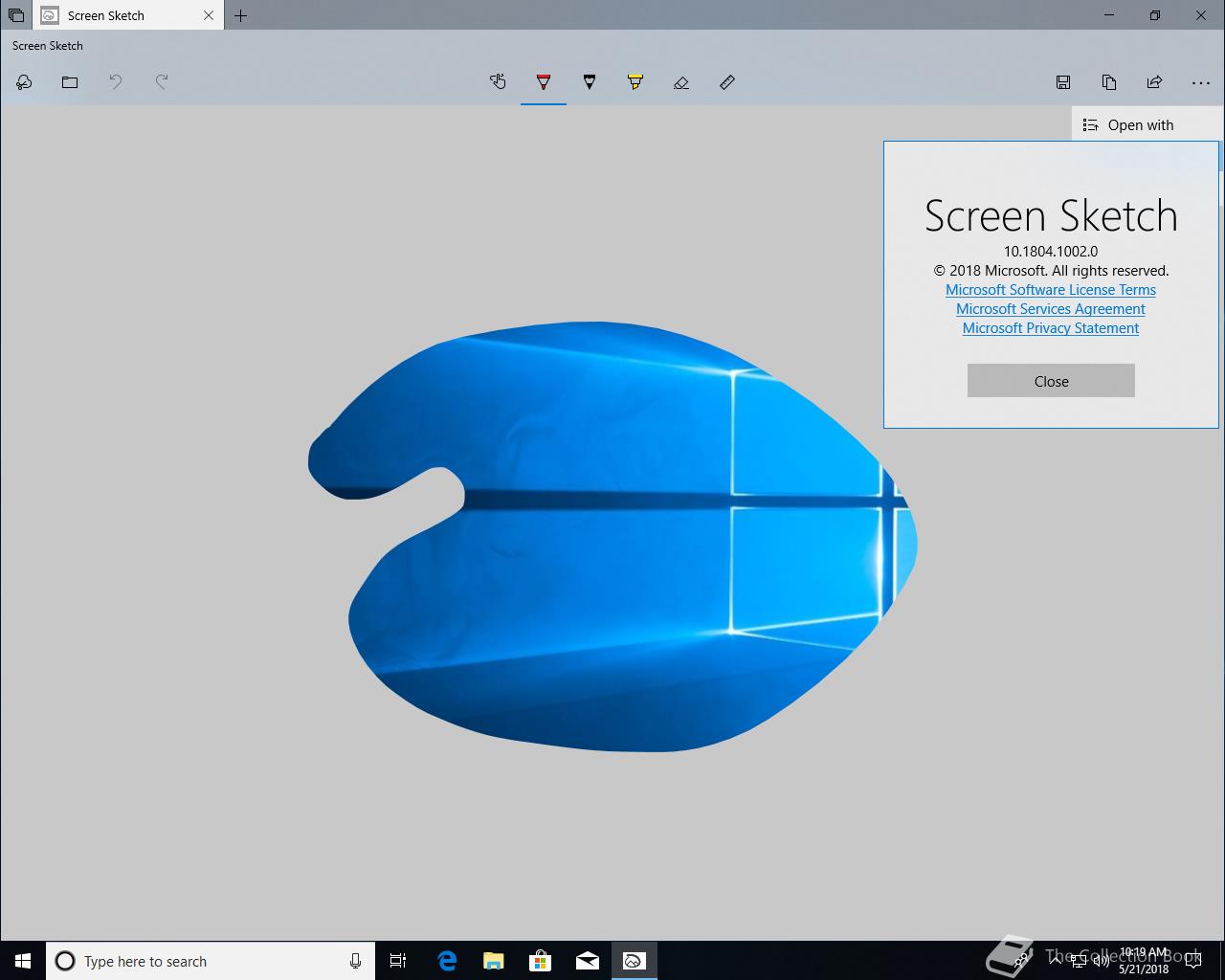This screenshot has width=1225, height=980.
Task: Open the Windows Start menu
Action: (23, 961)
